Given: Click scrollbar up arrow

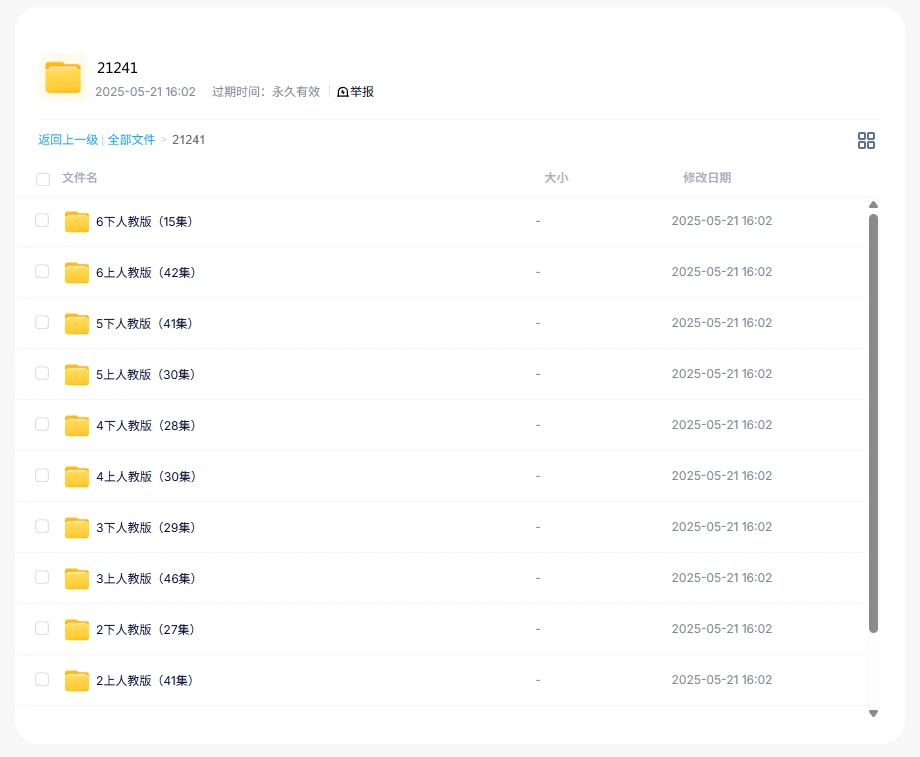Looking at the screenshot, I should click(x=873, y=205).
